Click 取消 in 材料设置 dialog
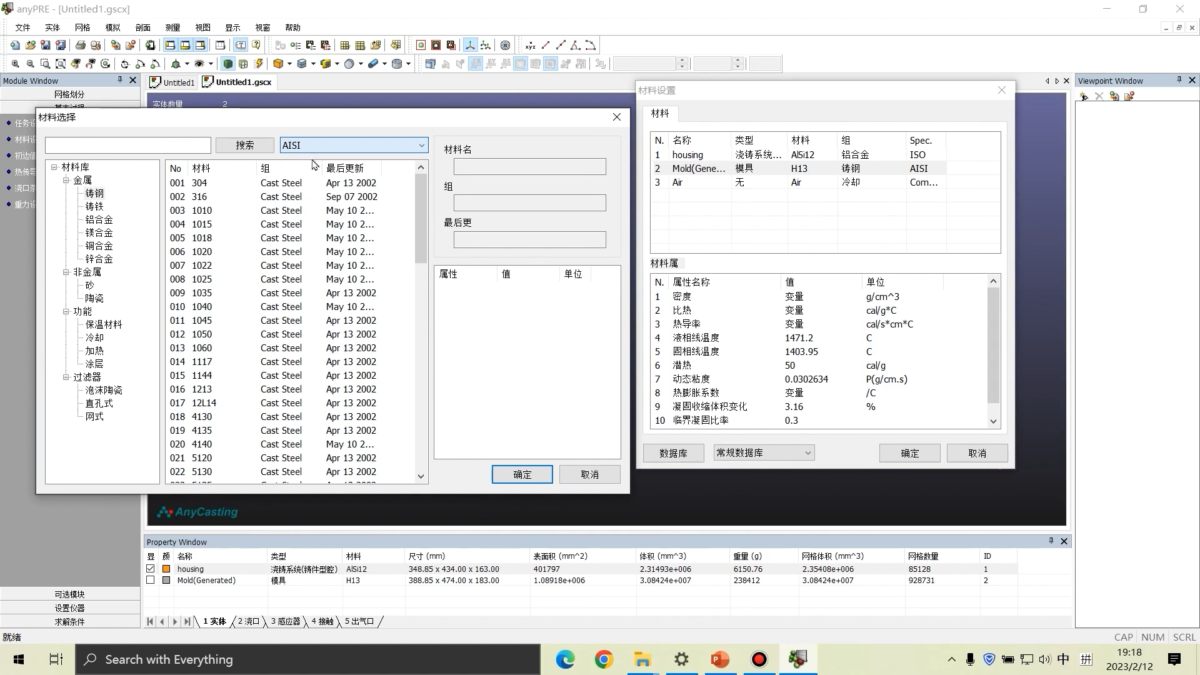This screenshot has height=675, width=1200. point(977,453)
